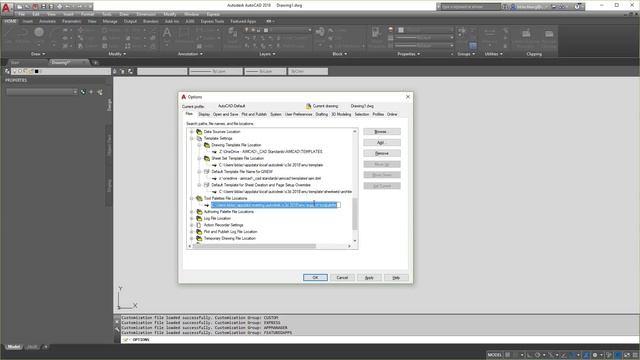Click the Data Sources Location folder icon

[199, 132]
